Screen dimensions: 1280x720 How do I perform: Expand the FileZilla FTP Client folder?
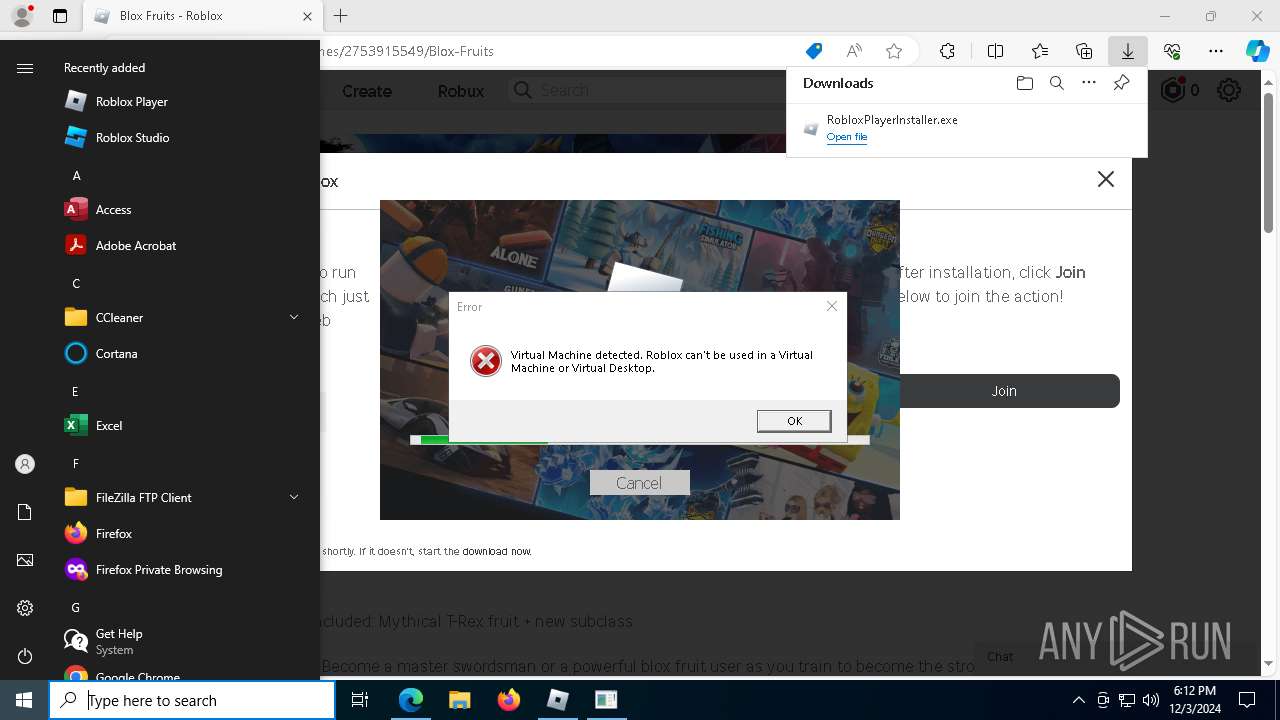(x=180, y=497)
